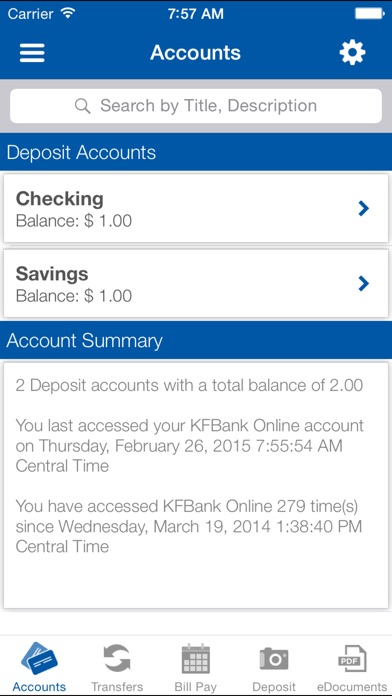The height and width of the screenshot is (696, 392).
Task: Expand the Savings account chevron
Action: [x=364, y=283]
